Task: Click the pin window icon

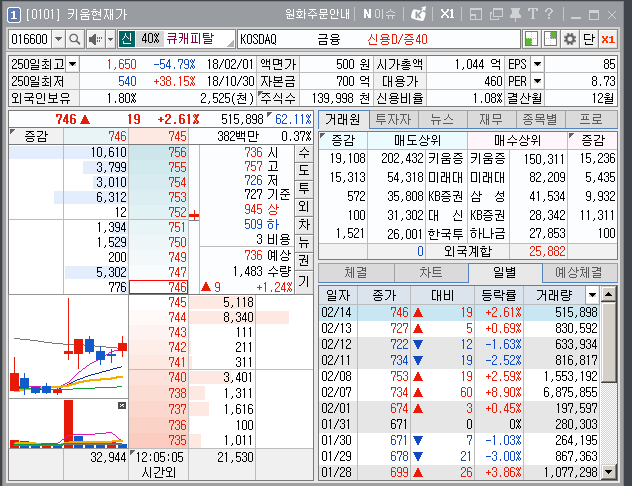Action: 515,15
